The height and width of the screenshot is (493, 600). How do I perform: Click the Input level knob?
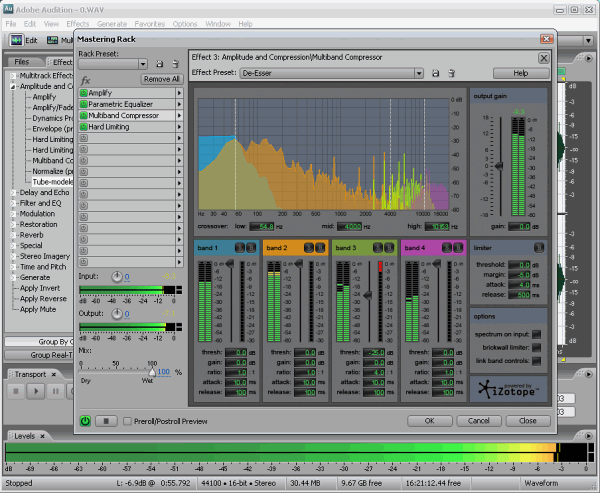click(x=116, y=276)
